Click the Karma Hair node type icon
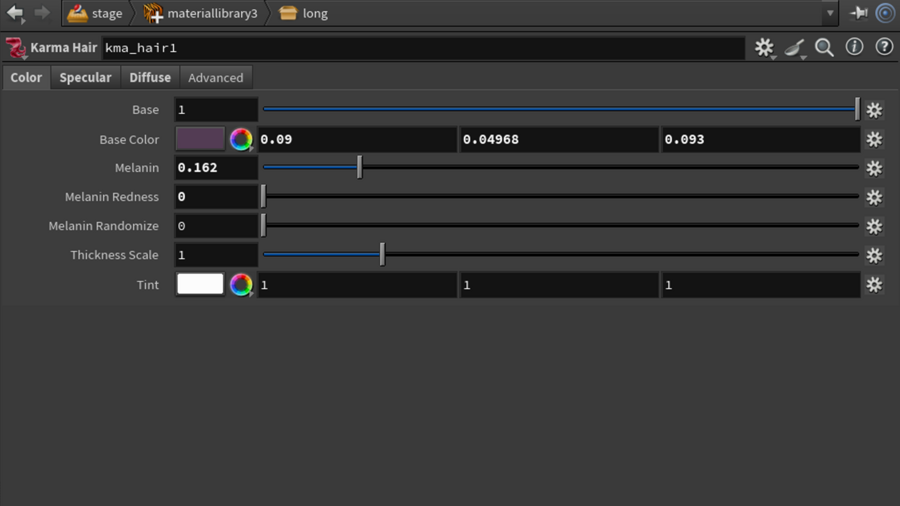This screenshot has height=506, width=900. tap(15, 48)
